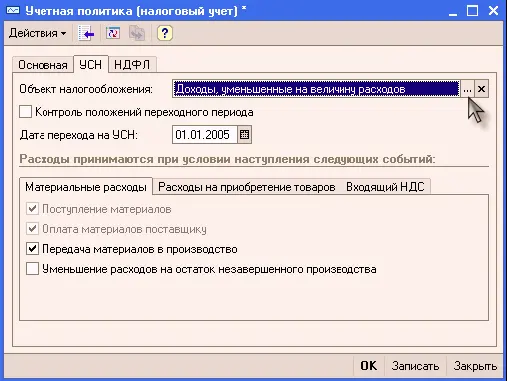
Task: Click the Закрыть button
Action: 475,366
